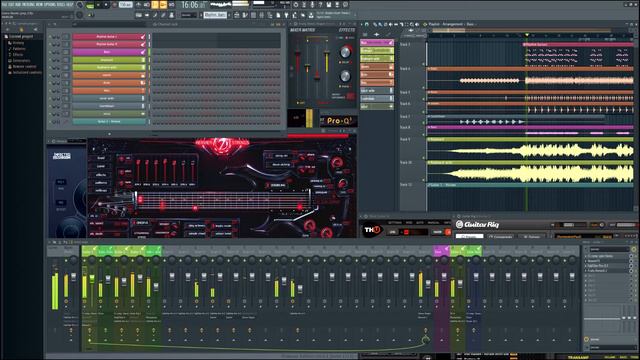Adjust yellow fader in Mixer Matrix plugin
Image resolution: width=640 pixels, height=360 pixels.
pos(327,52)
